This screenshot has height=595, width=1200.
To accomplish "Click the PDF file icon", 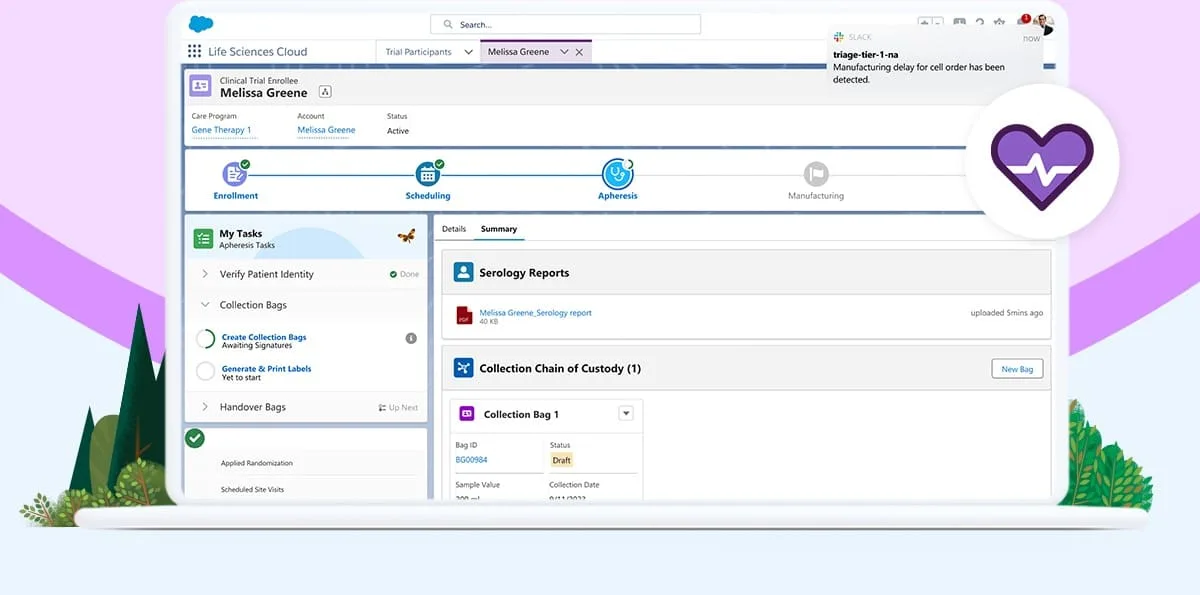I will 464,316.
